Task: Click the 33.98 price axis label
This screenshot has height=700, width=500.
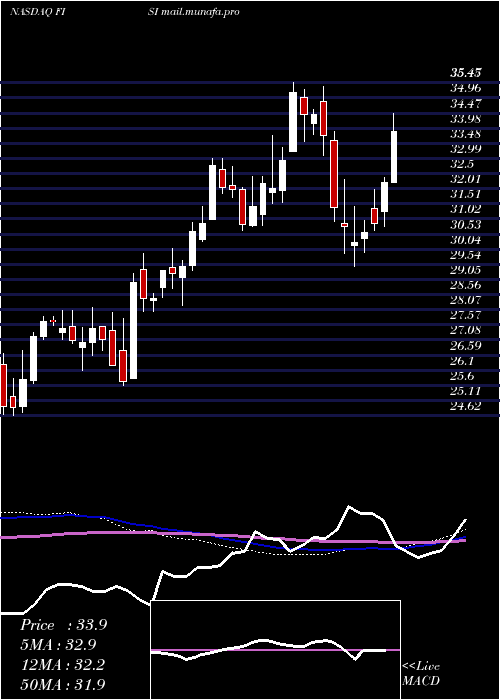Action: point(467,119)
